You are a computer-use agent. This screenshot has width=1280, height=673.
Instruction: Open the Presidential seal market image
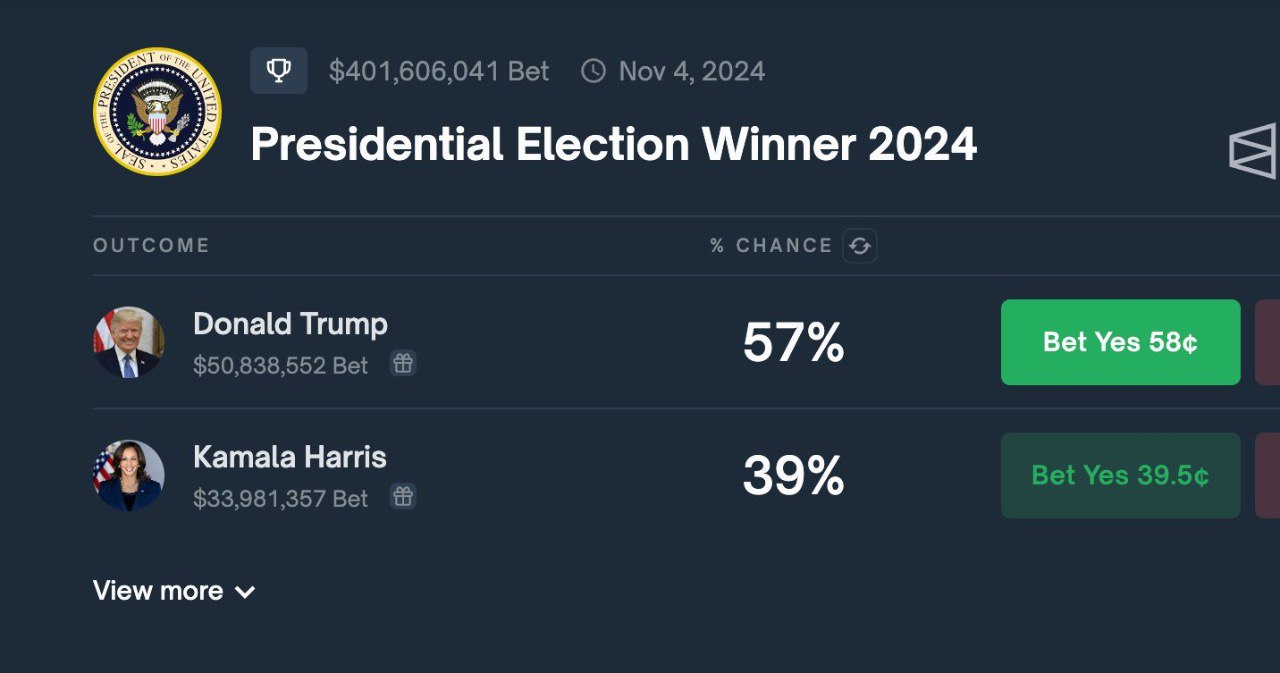[x=157, y=111]
